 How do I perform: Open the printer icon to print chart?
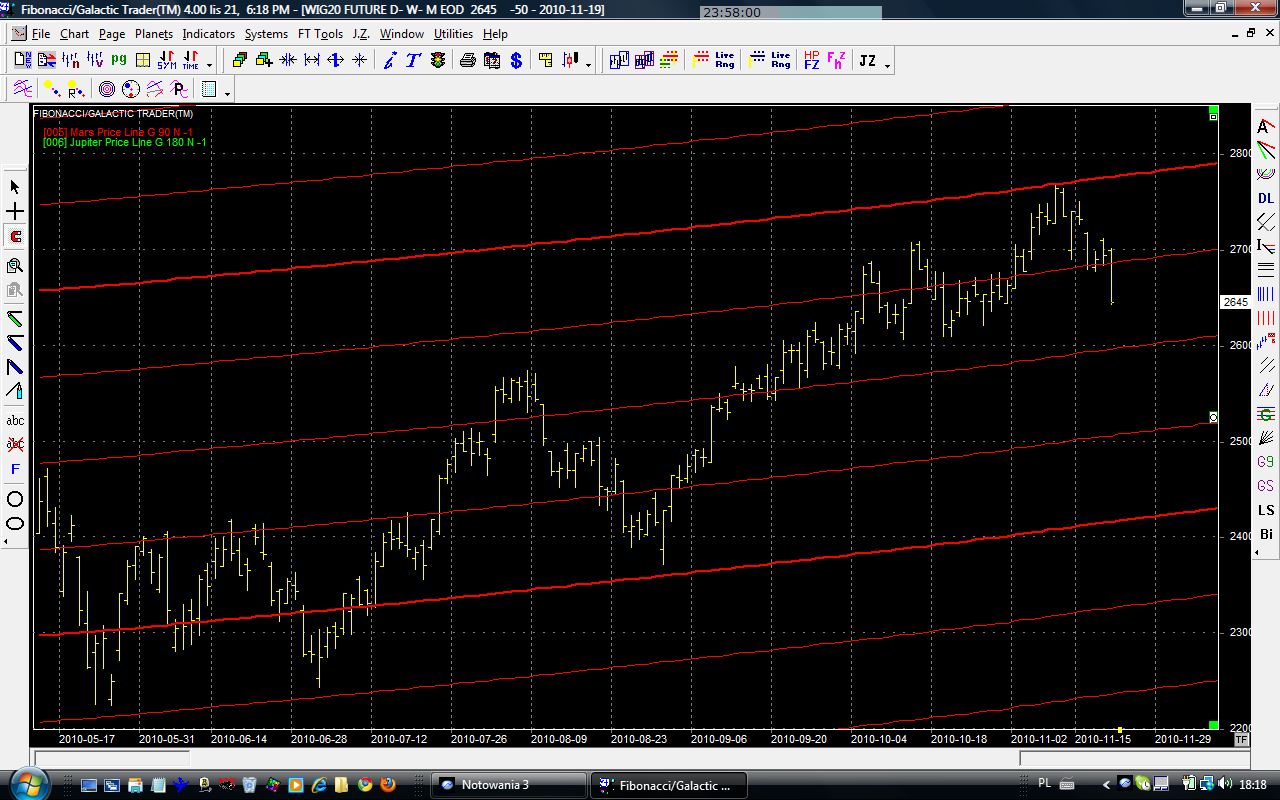click(x=467, y=61)
